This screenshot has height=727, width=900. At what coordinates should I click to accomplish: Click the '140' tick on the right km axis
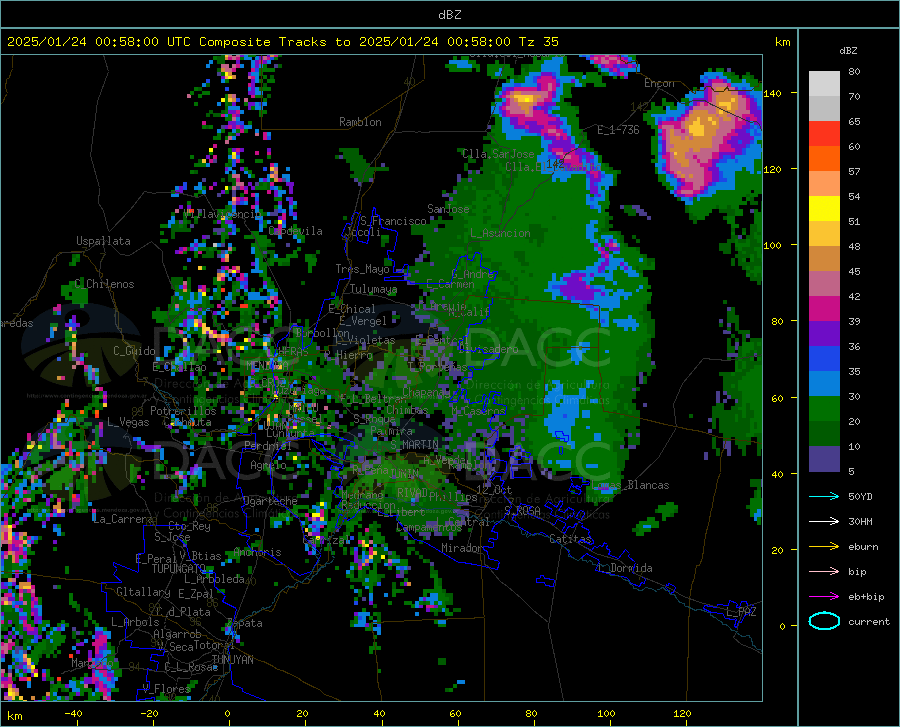(x=773, y=93)
